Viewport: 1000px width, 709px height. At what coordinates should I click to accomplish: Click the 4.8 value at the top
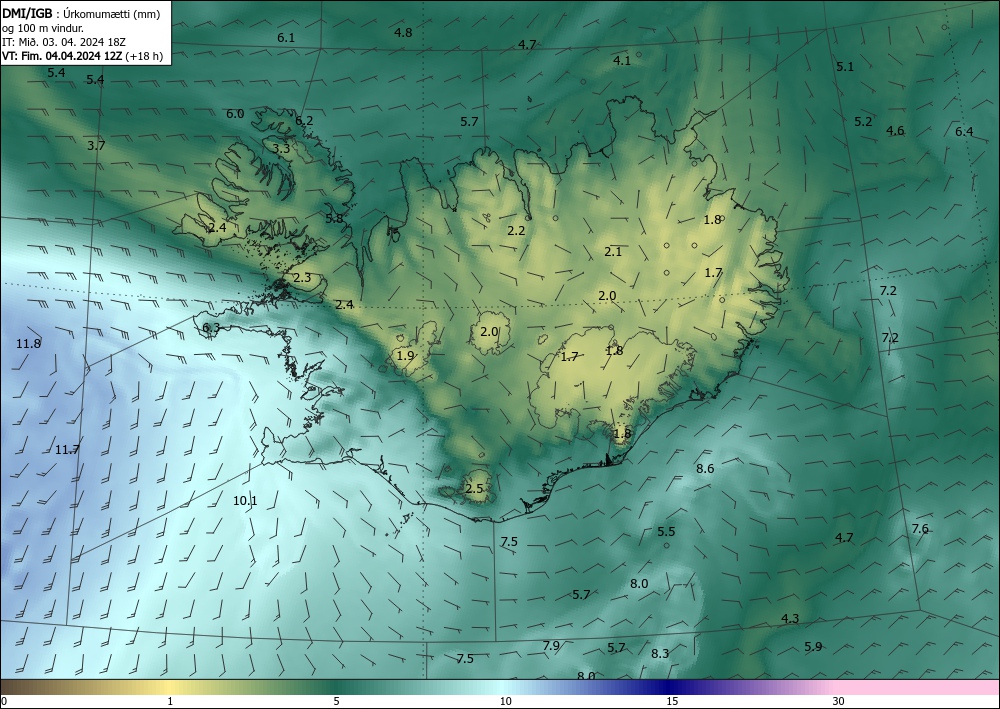tap(403, 33)
